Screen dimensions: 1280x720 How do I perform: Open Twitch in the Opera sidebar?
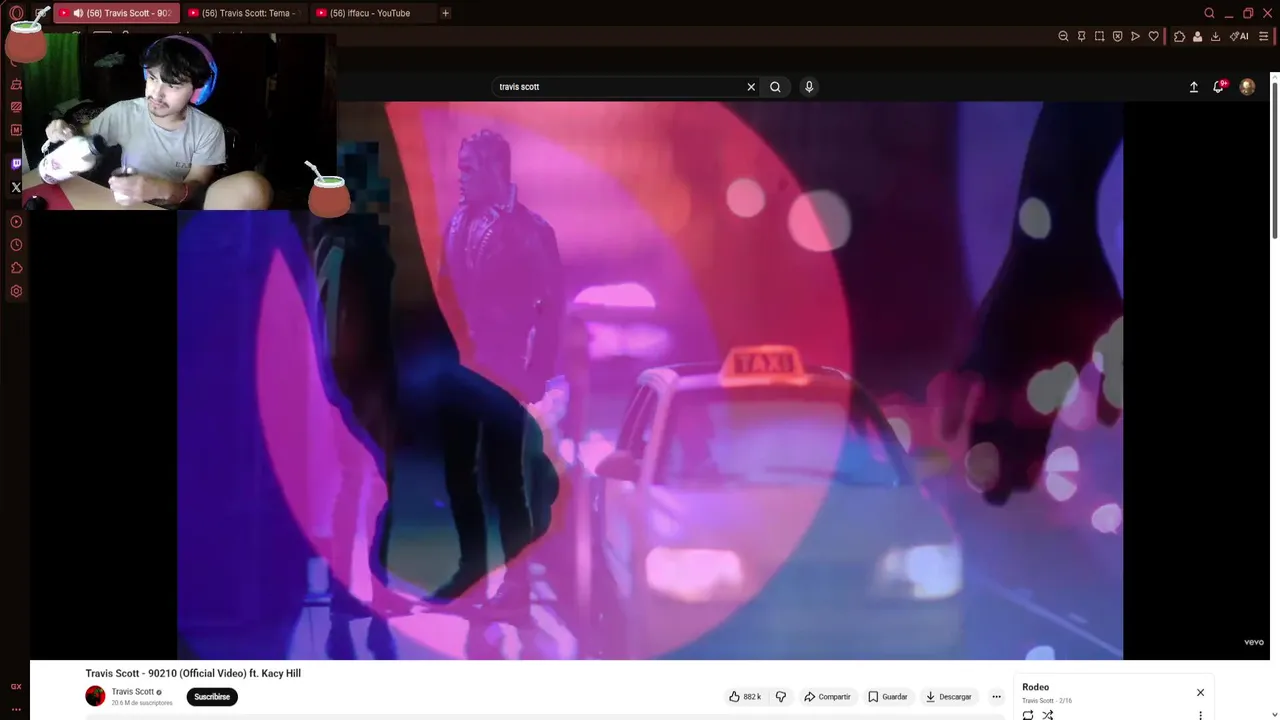tap(16, 163)
